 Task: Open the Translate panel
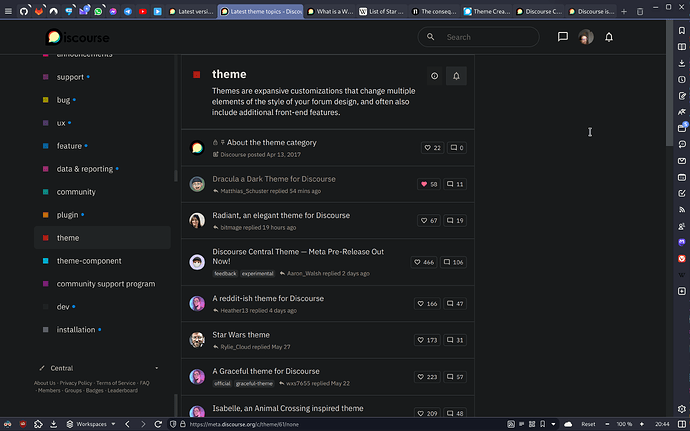[x=682, y=112]
